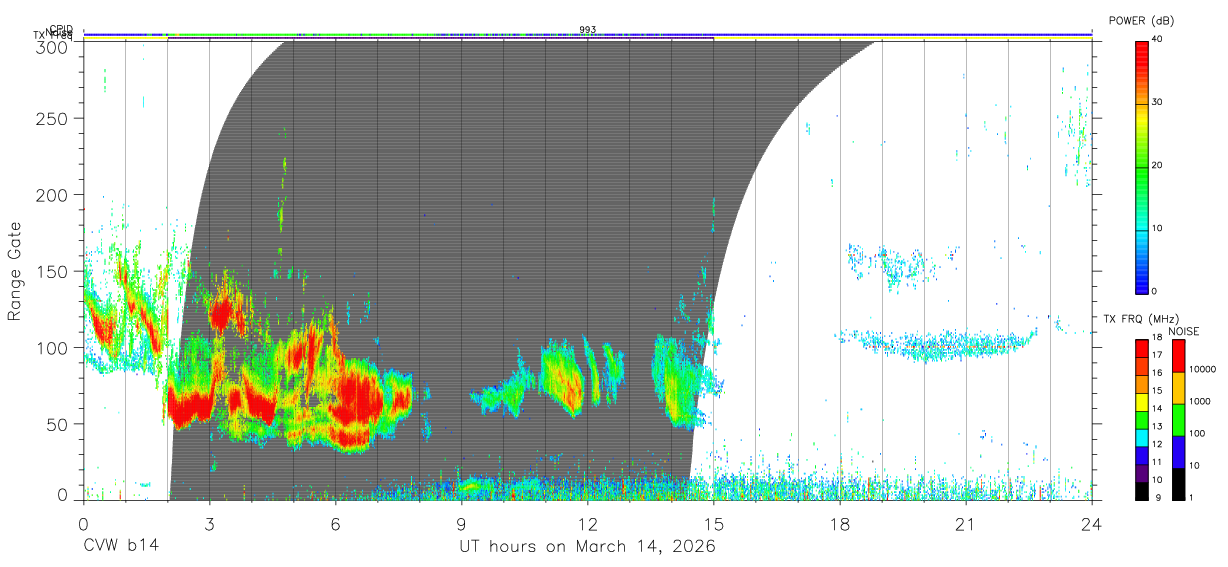The image size is (1228, 567).
Task: Select the '14' label on the TX FRQ scale
Action: coord(1156,408)
